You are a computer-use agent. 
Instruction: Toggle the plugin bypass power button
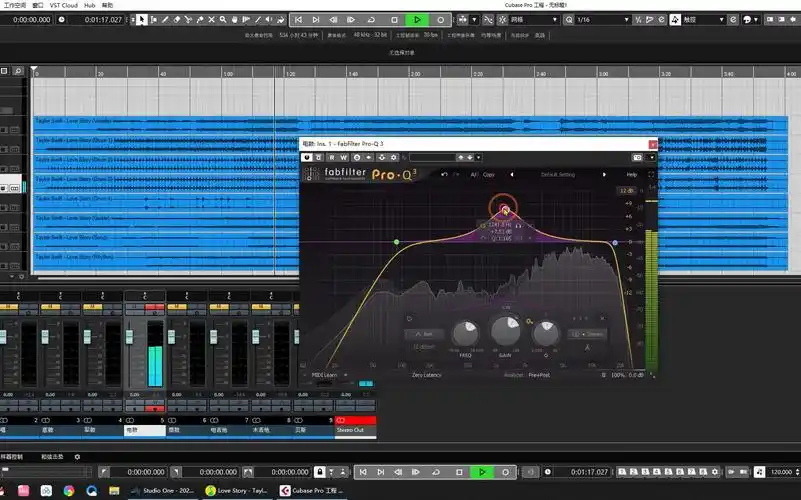307,157
